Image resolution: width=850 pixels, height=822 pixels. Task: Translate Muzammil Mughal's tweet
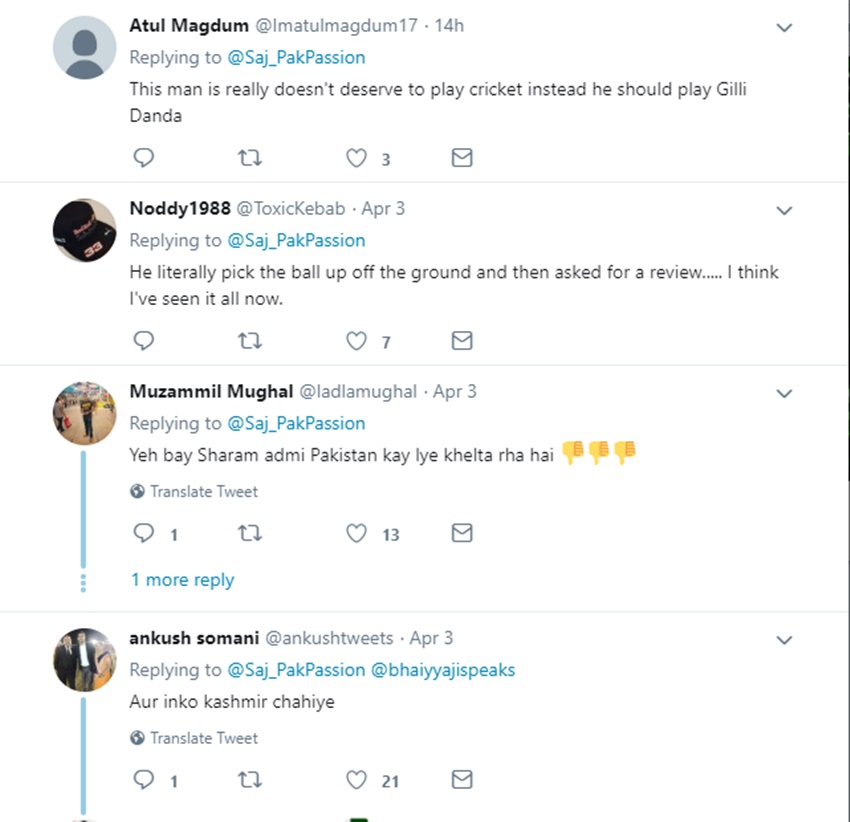(203, 491)
